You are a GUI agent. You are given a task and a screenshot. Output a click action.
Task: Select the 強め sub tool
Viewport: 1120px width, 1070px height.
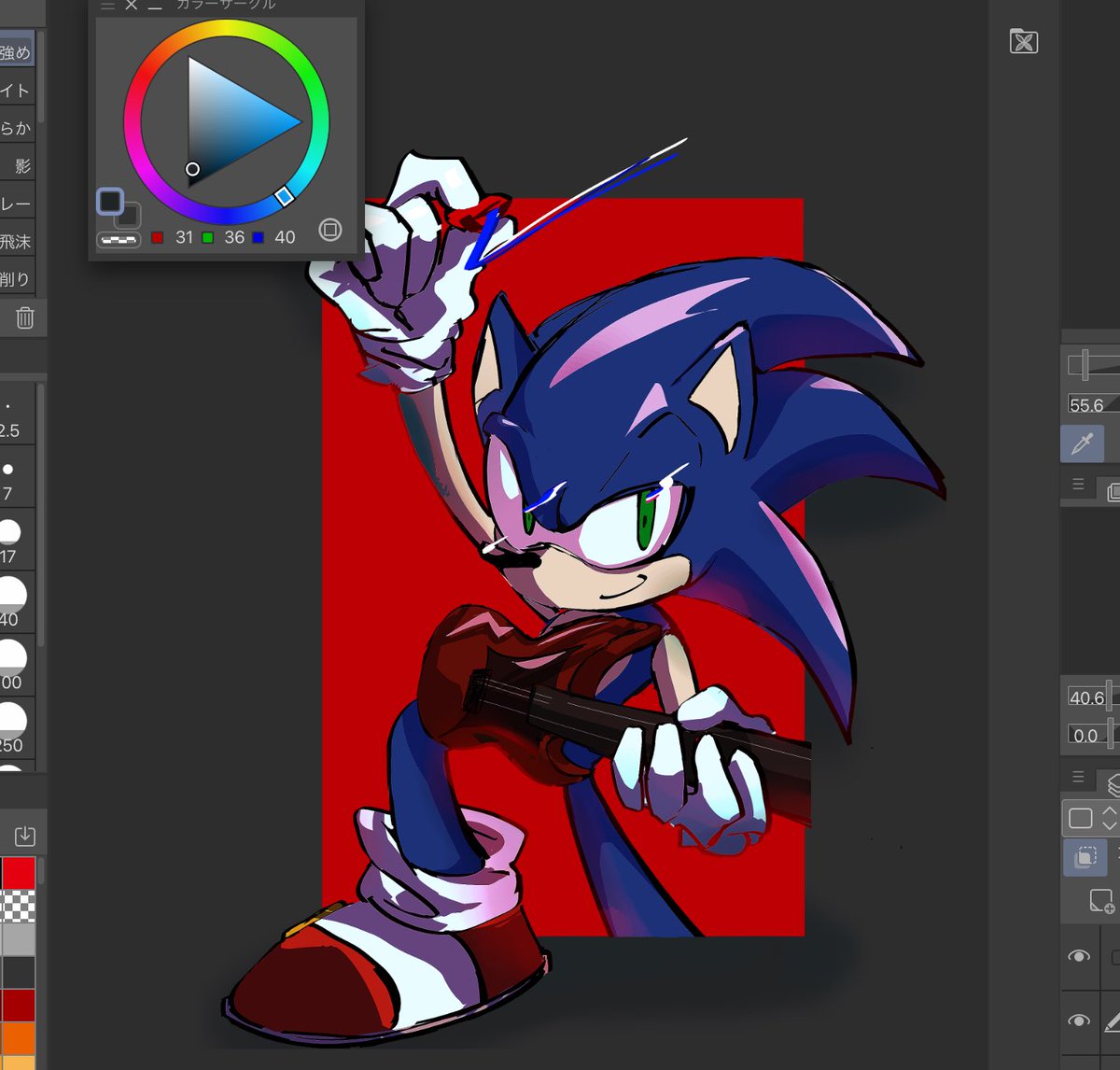pyautogui.click(x=18, y=52)
